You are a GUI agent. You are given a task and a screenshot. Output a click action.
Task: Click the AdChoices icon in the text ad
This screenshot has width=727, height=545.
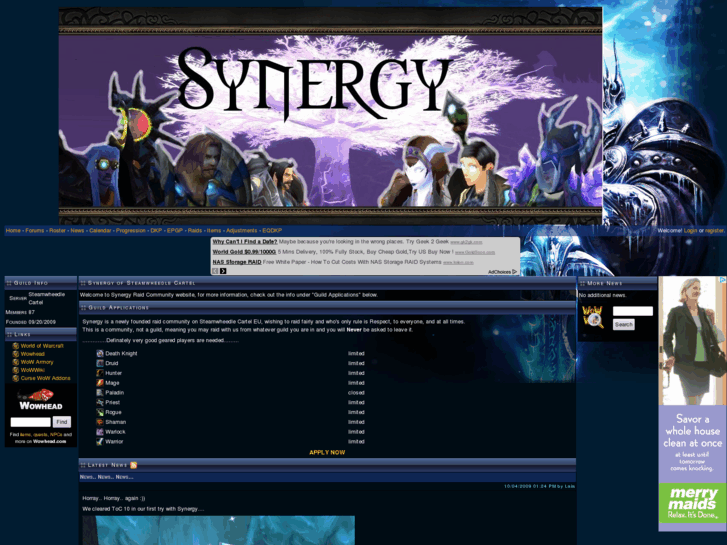click(x=515, y=272)
